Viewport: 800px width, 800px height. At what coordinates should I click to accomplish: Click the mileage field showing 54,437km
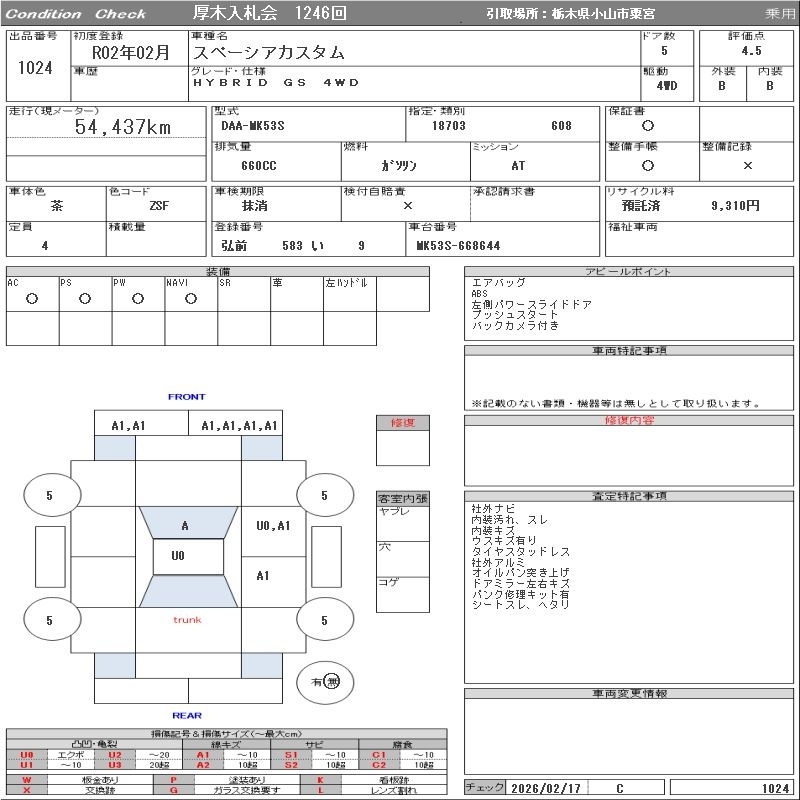123,127
